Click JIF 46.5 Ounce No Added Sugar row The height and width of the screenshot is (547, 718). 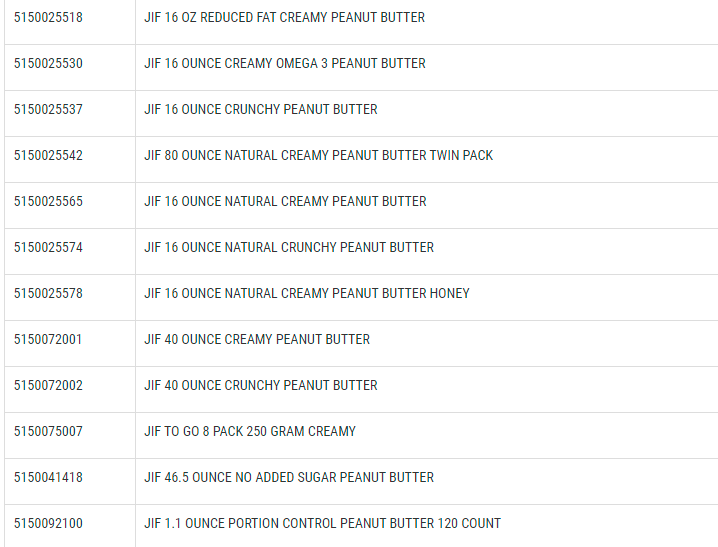point(289,478)
